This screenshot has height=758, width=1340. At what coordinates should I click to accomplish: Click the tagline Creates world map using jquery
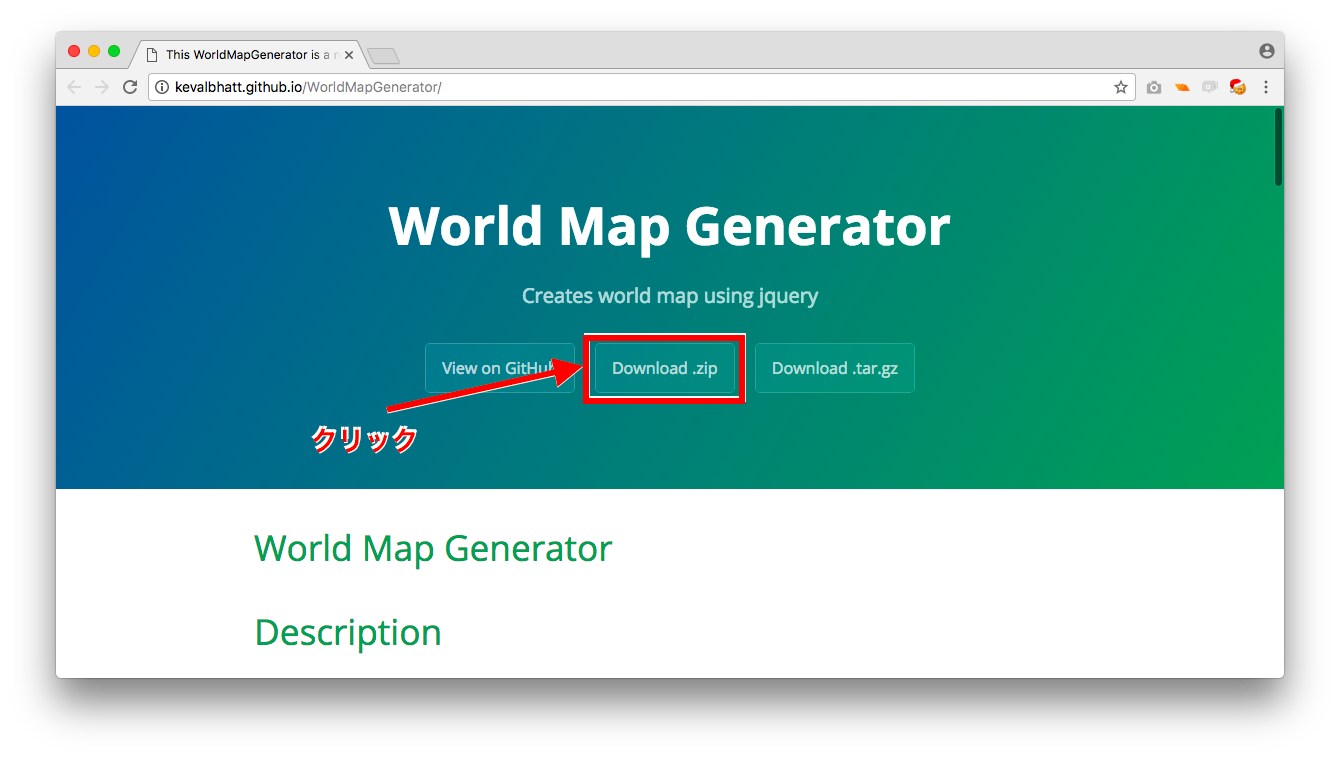670,296
